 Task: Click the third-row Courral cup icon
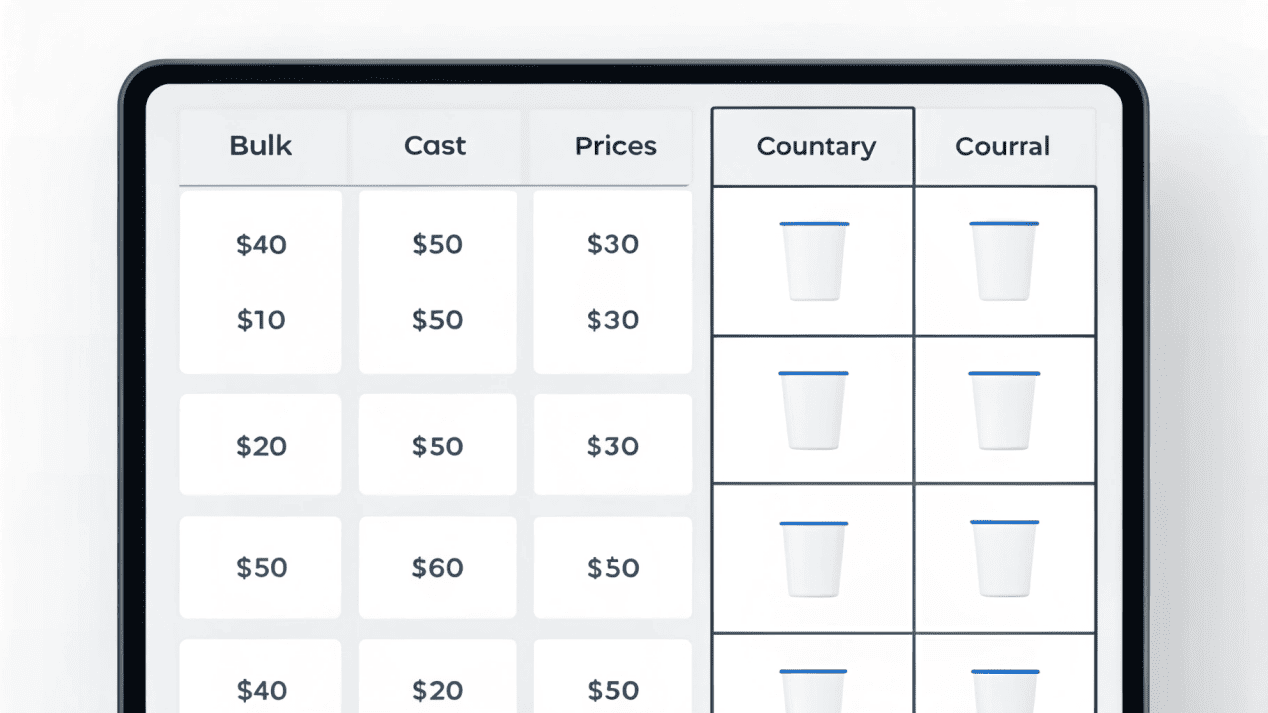[x=1004, y=560]
